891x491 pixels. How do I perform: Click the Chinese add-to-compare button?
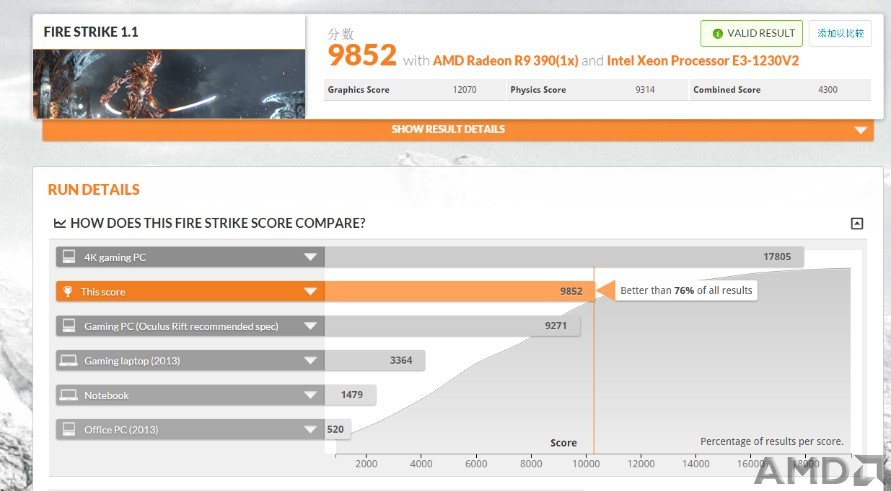tap(840, 34)
